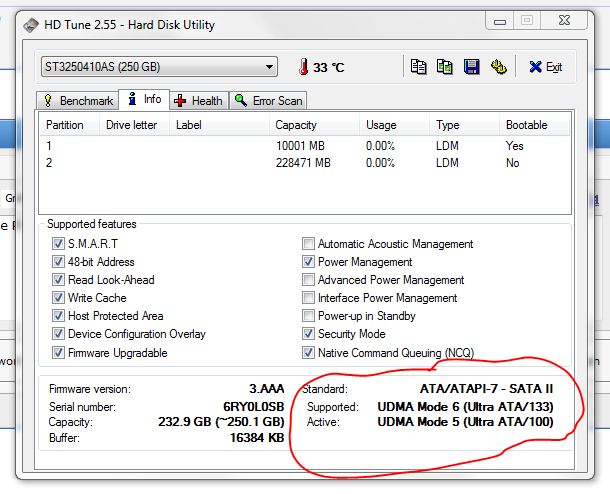Switch to the Benchmark tab
The height and width of the screenshot is (494, 610).
(x=77, y=101)
